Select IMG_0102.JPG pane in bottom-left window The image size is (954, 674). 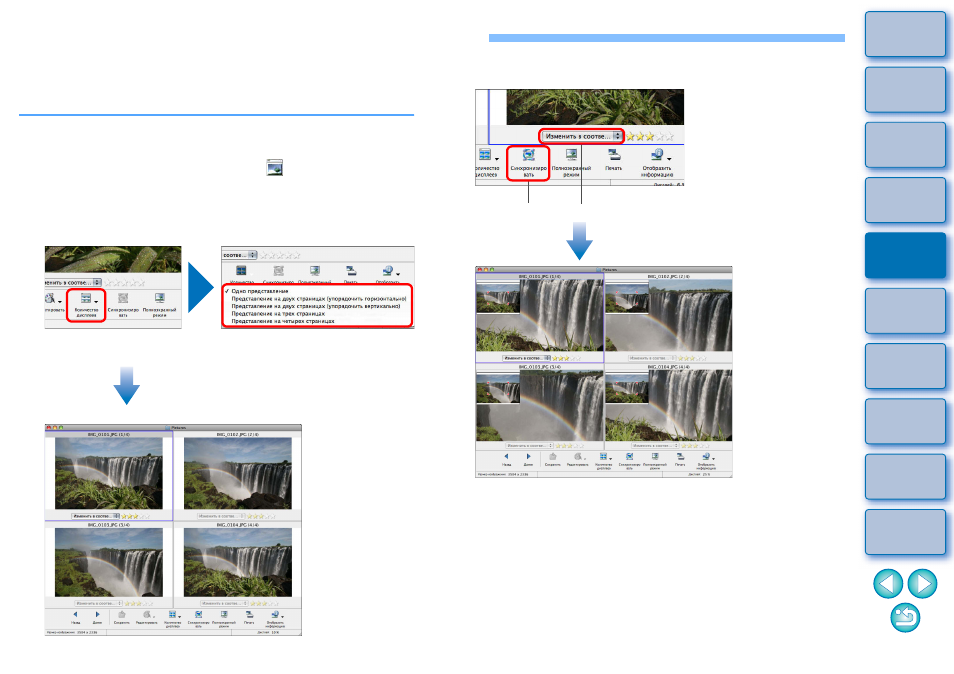click(x=238, y=474)
